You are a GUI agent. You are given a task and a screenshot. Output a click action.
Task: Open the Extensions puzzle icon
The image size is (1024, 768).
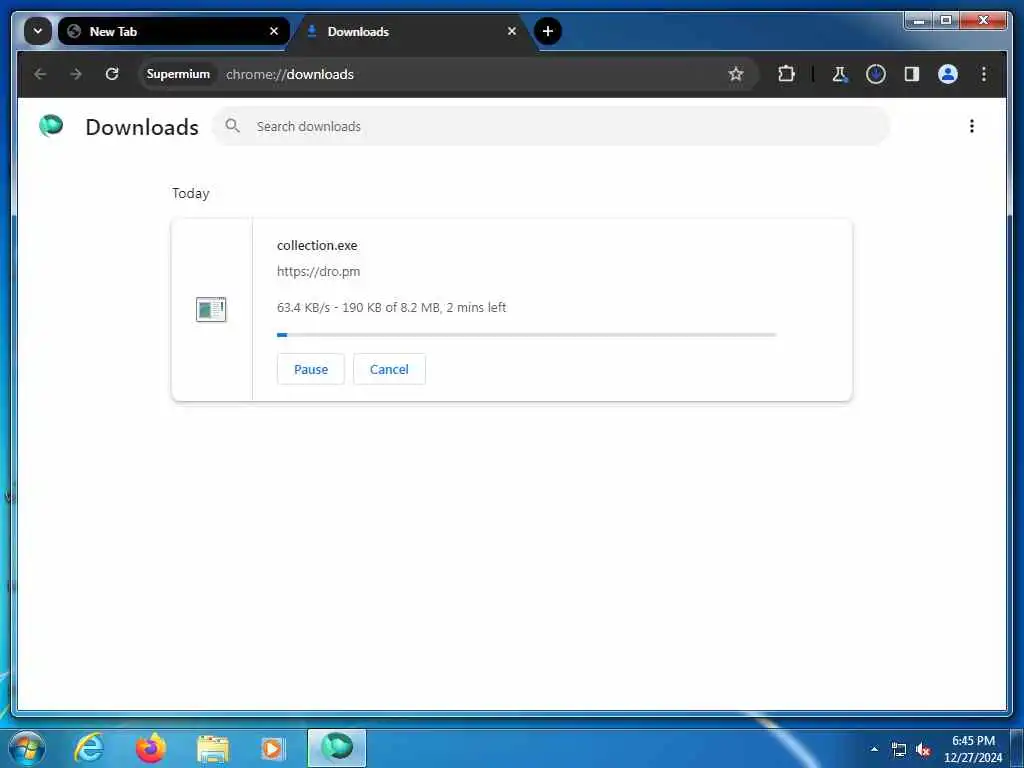pos(786,74)
